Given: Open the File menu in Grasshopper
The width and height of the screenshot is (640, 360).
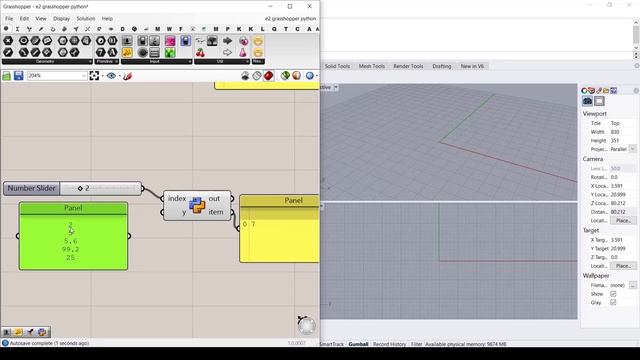Looking at the screenshot, I should pos(9,19).
